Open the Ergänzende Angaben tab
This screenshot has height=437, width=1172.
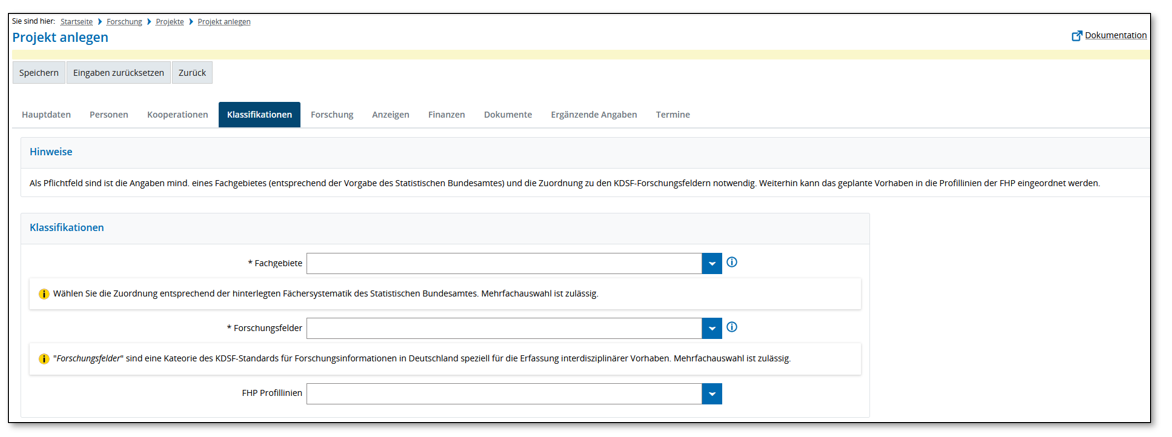click(593, 115)
